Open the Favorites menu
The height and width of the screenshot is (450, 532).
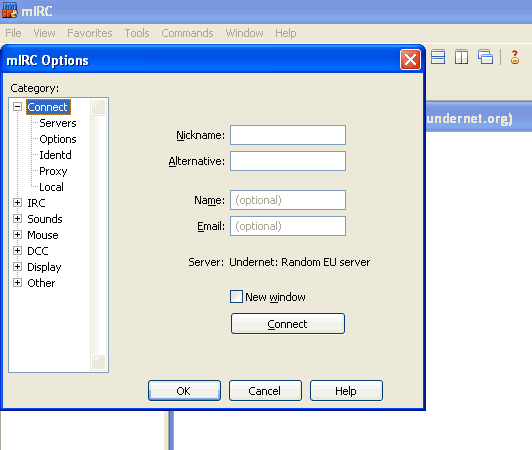[x=90, y=33]
